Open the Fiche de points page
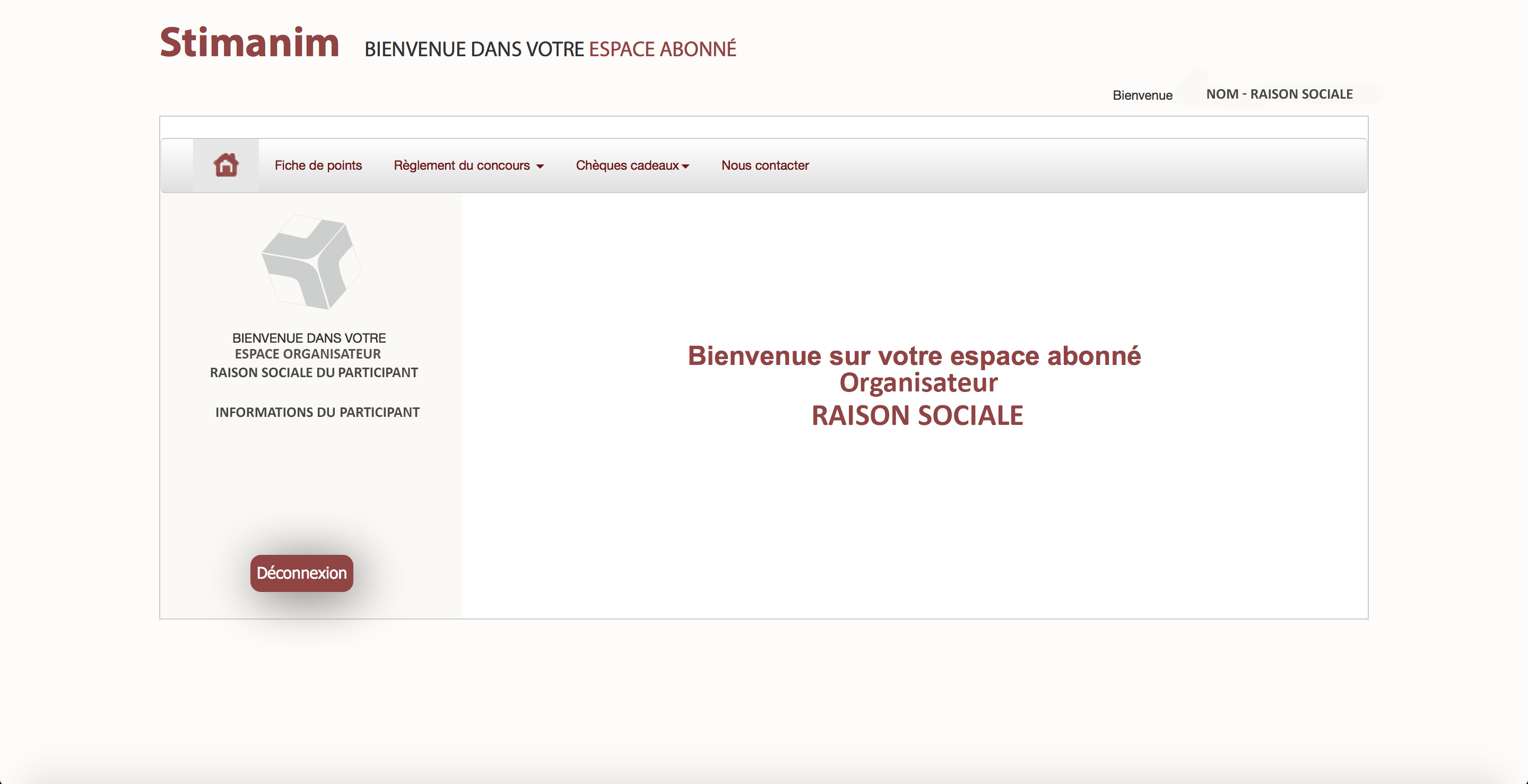This screenshot has height=784, width=1528. pyautogui.click(x=318, y=165)
